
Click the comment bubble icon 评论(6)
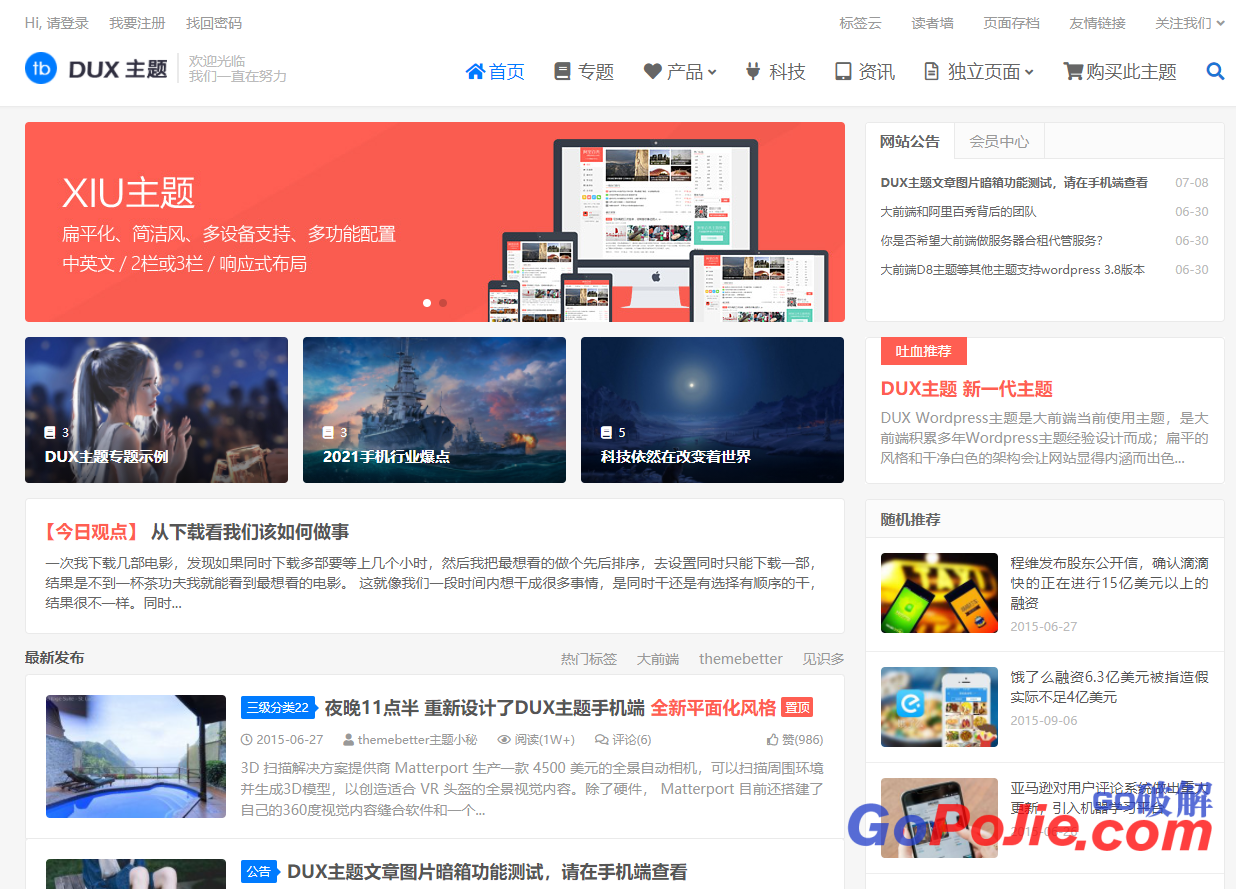point(601,740)
